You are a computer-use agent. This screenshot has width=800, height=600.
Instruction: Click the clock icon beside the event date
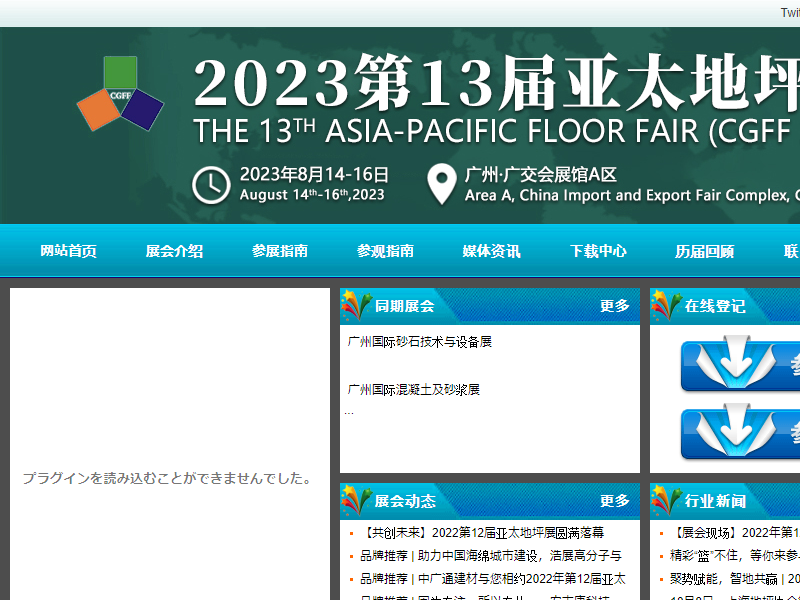coord(211,185)
